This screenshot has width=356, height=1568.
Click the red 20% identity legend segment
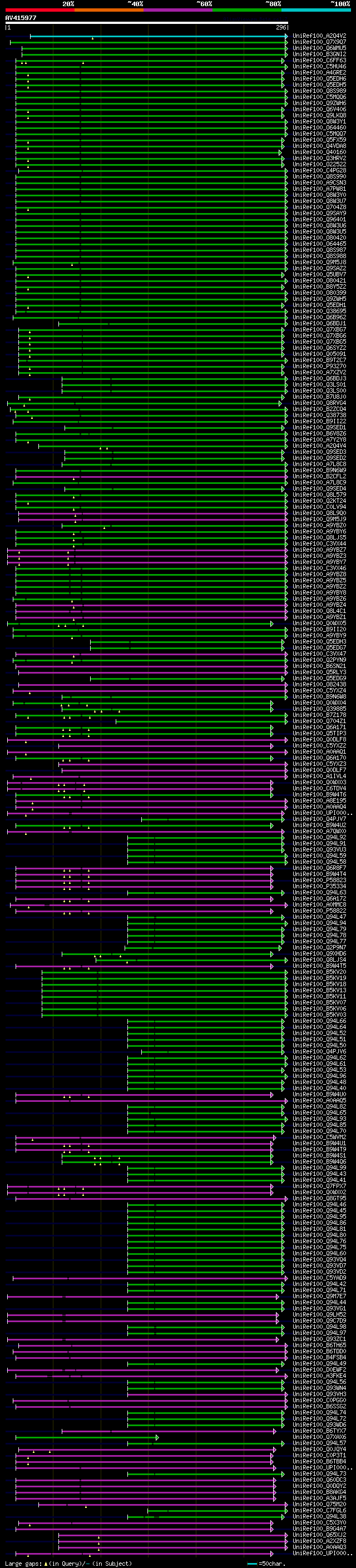(40, 10)
